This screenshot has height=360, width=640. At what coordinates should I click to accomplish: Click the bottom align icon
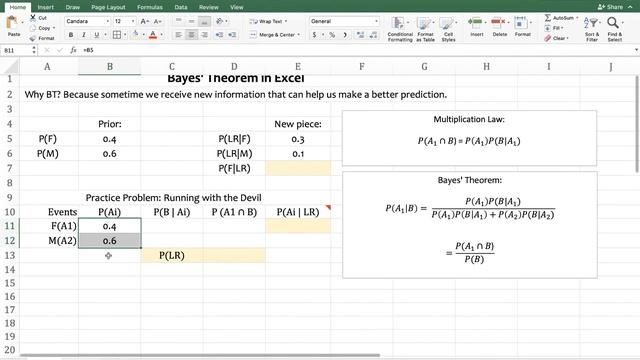pos(204,21)
